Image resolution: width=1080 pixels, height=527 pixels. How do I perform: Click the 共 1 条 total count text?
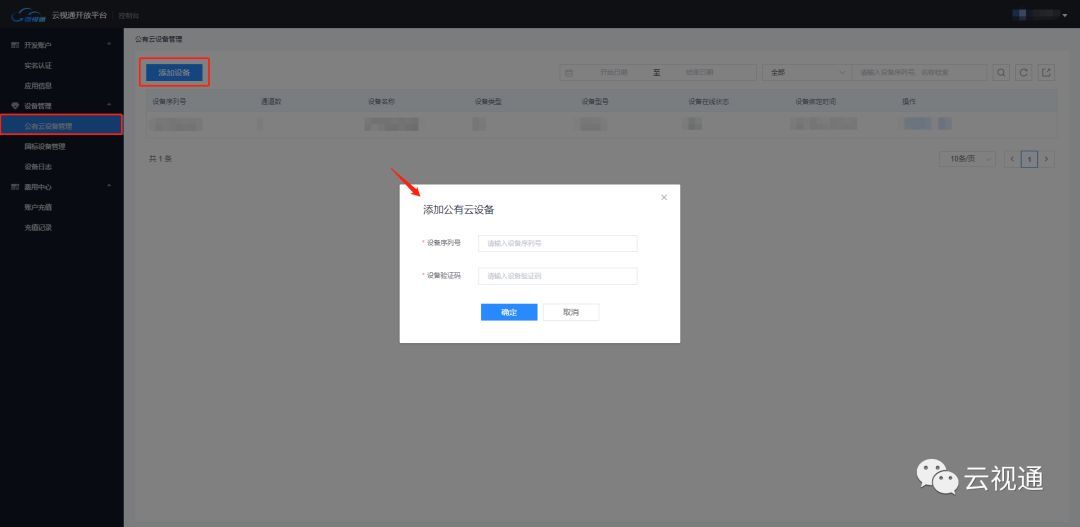pos(160,159)
